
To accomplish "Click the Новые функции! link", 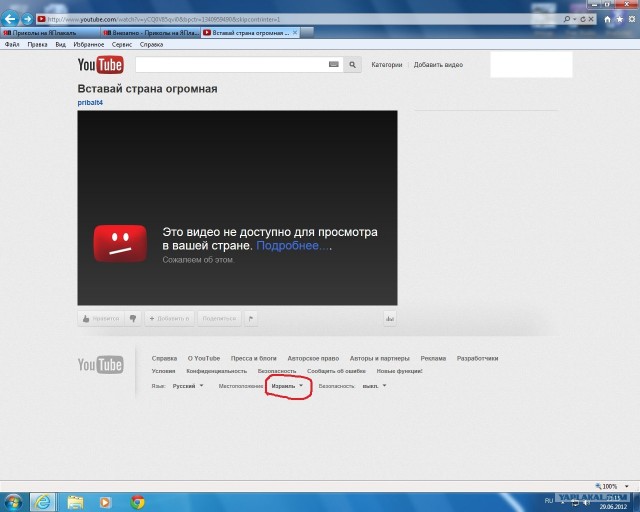I will point(399,371).
